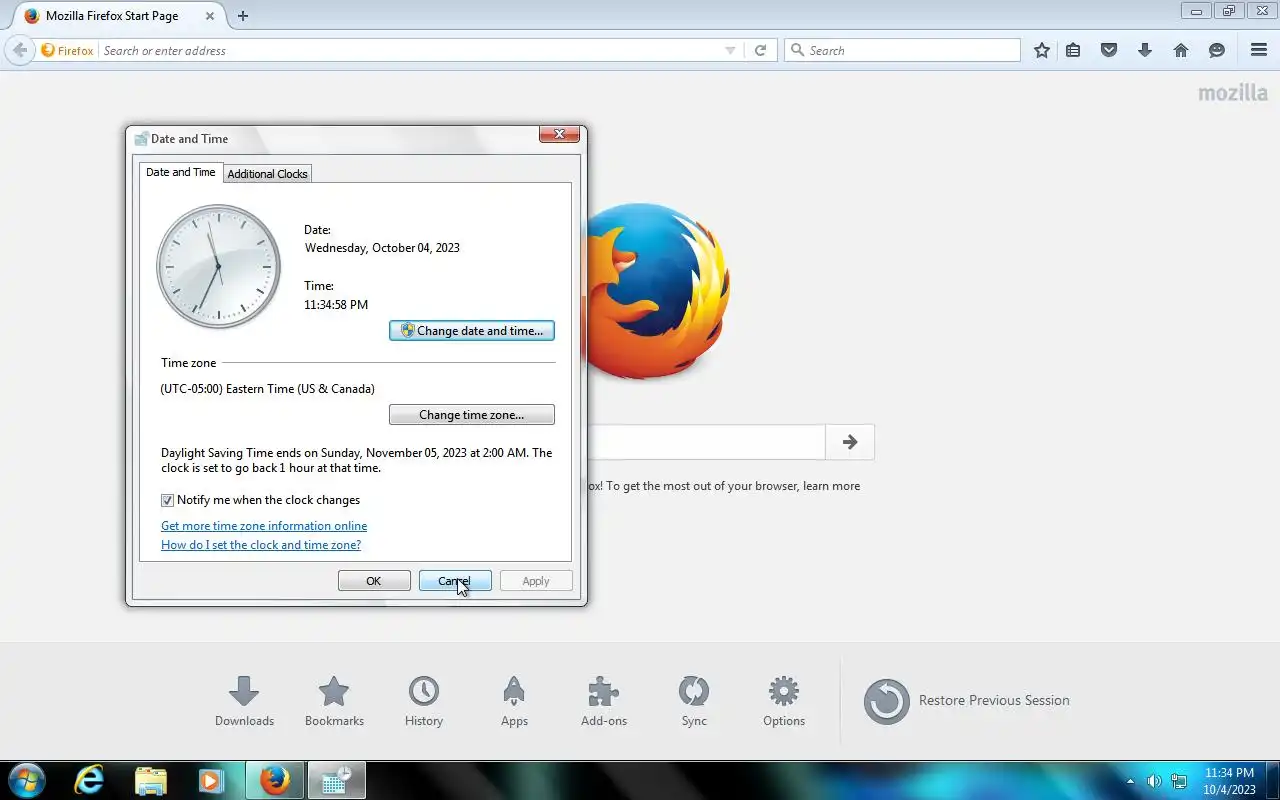
Task: Focus the Search box in toolbar
Action: (x=902, y=50)
